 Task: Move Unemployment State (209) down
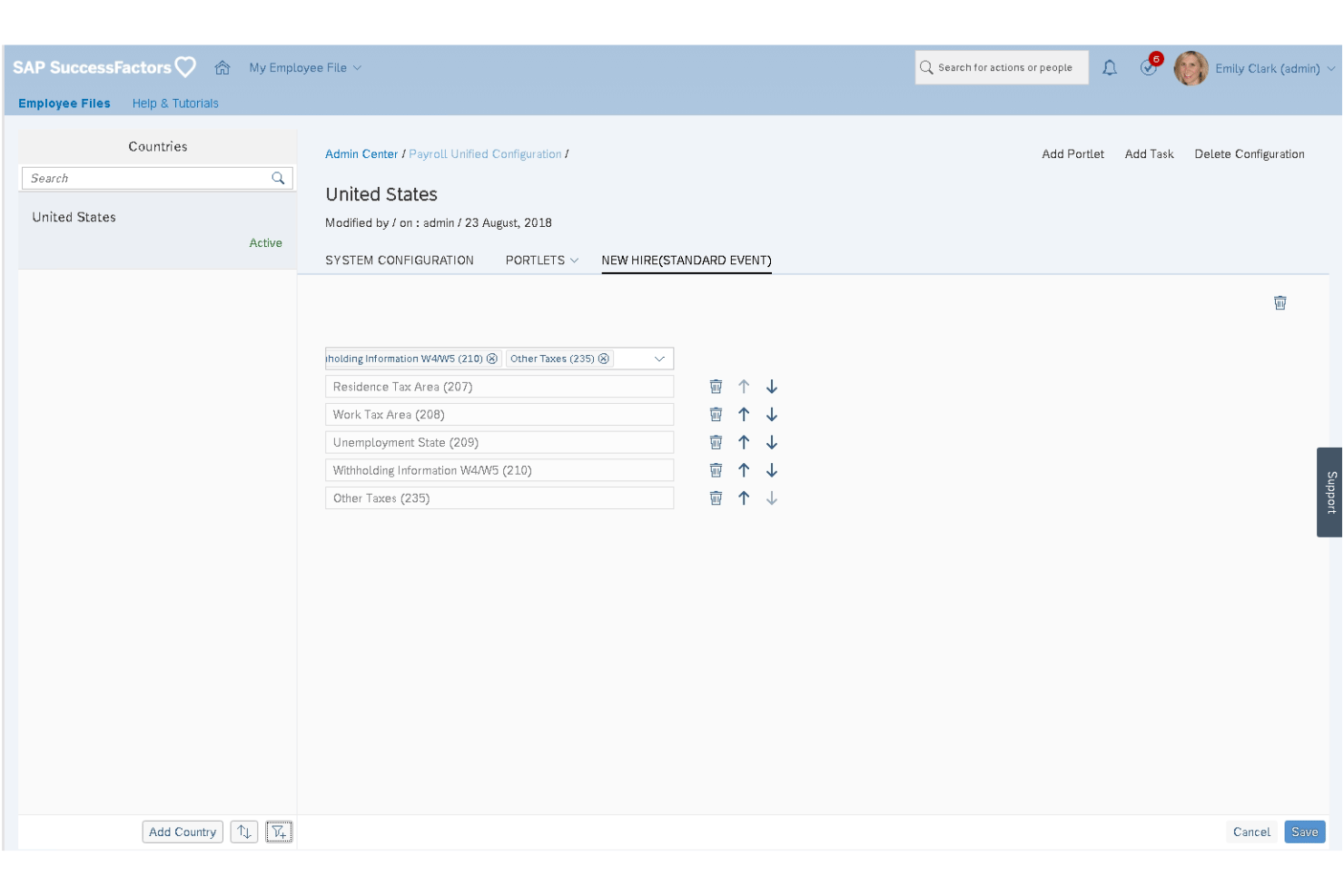click(x=772, y=443)
